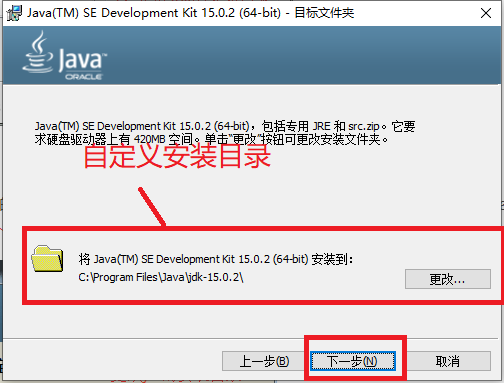Click the text '将 Java(TM) SE Development Kit 15.0.2 (64-bit) 安装到:'
The width and height of the screenshot is (504, 383).
click(x=216, y=259)
